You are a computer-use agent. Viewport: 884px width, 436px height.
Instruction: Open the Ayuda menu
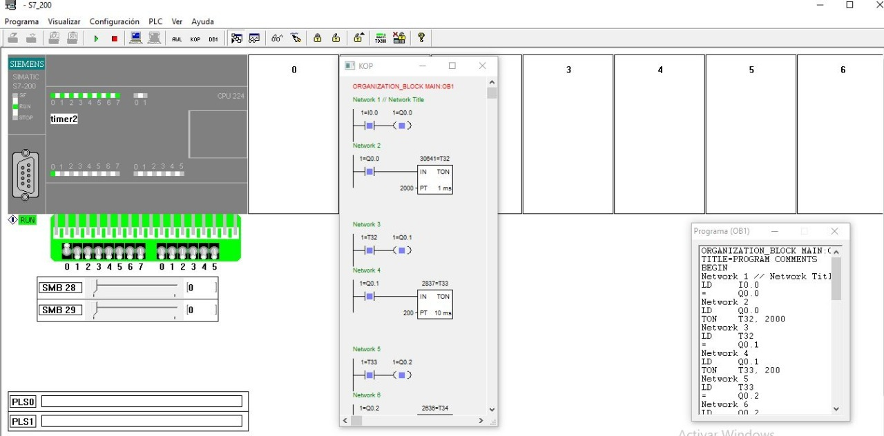click(202, 21)
